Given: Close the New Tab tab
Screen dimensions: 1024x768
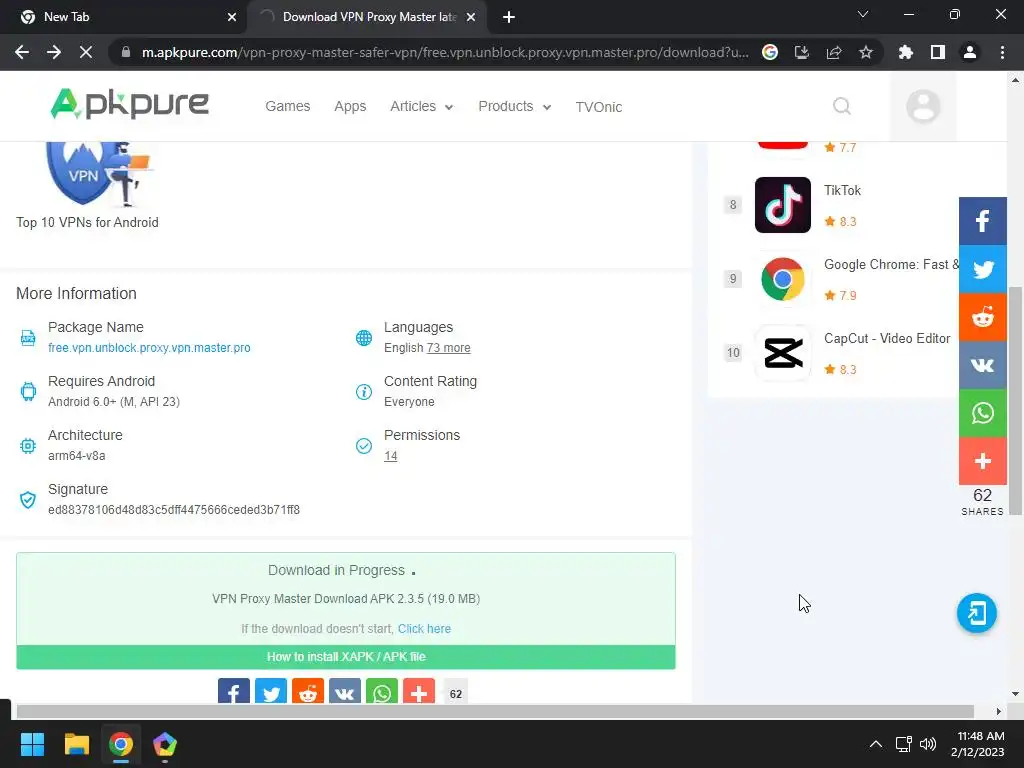Looking at the screenshot, I should 231,17.
